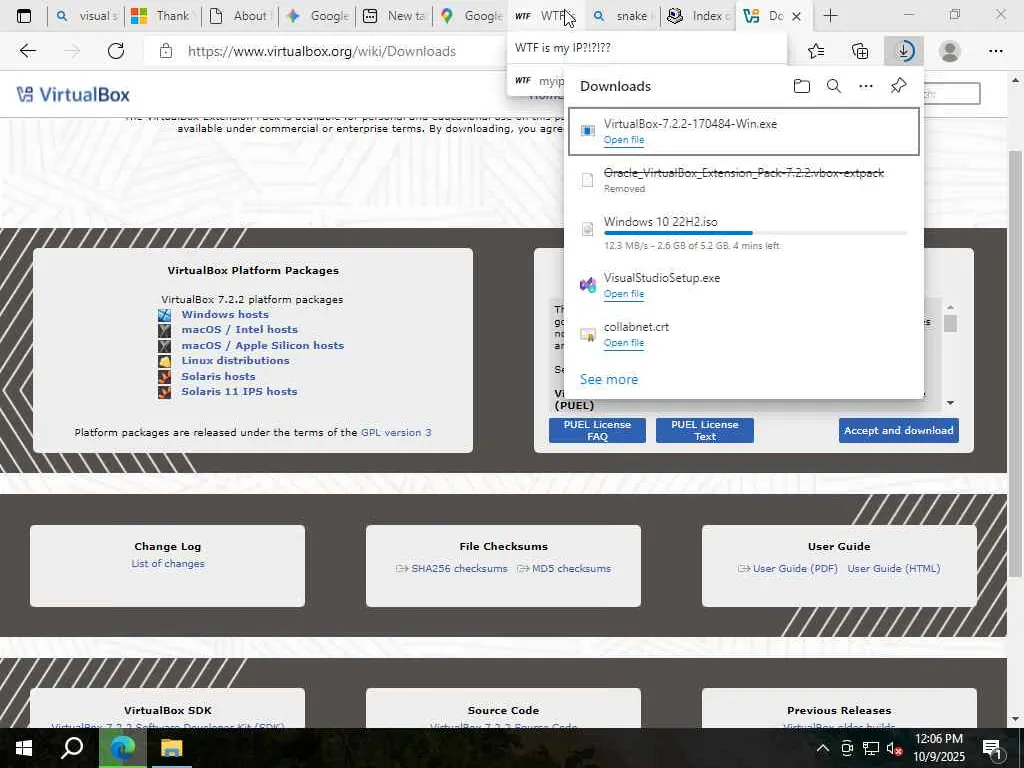Switch to the 'Index' tab

coord(699,16)
